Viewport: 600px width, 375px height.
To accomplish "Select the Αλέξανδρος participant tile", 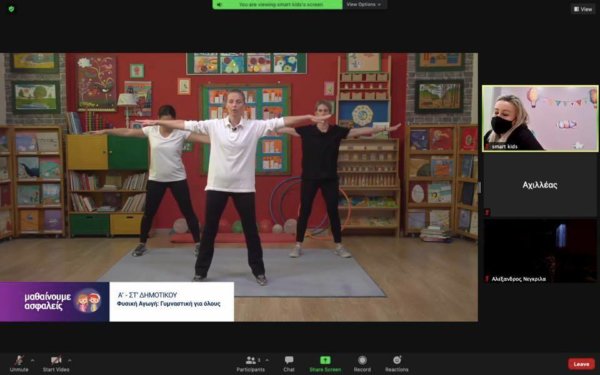I will 540,251.
